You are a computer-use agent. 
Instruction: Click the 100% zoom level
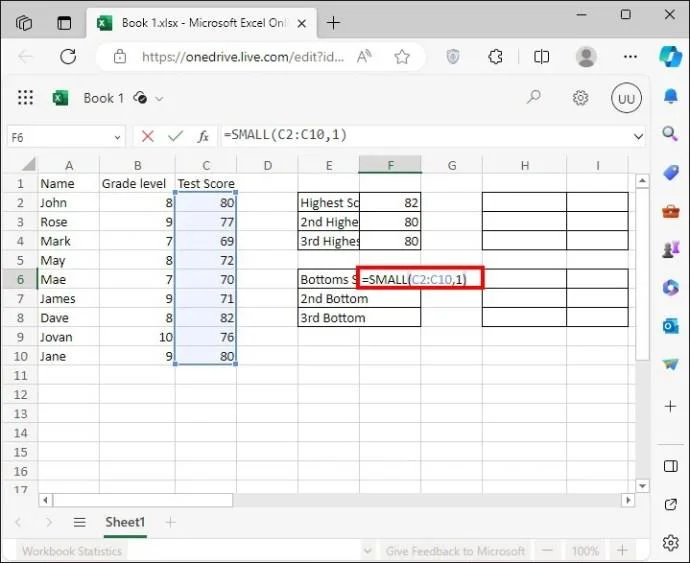pyautogui.click(x=585, y=551)
